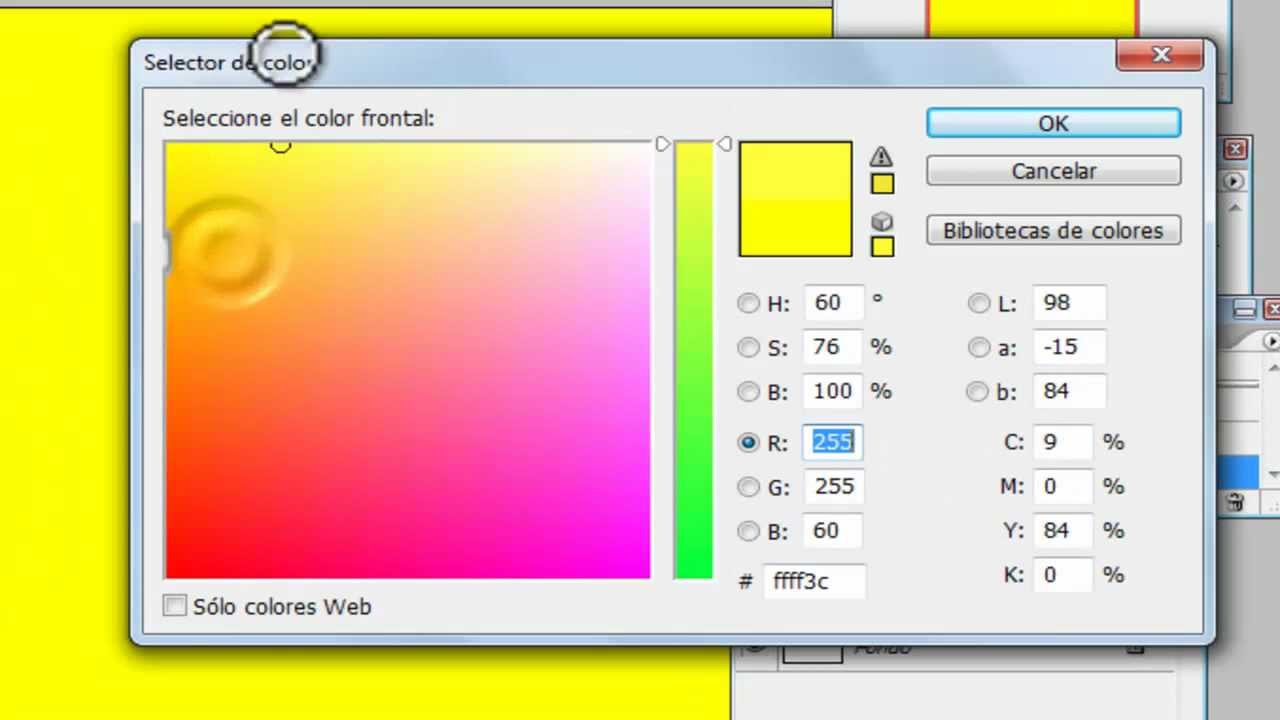Select the Lab a radio button

(978, 347)
